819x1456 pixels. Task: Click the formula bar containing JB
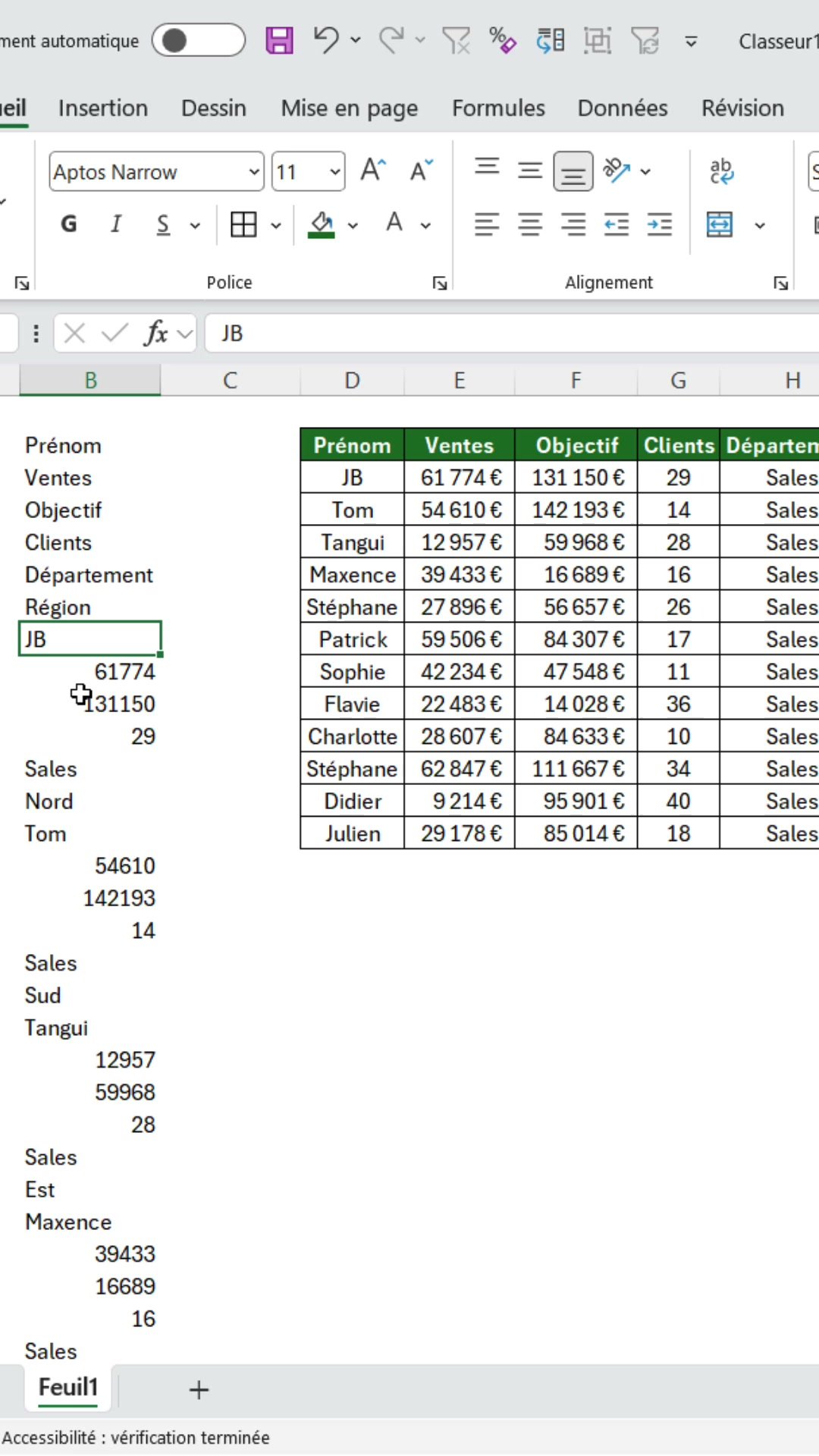512,333
